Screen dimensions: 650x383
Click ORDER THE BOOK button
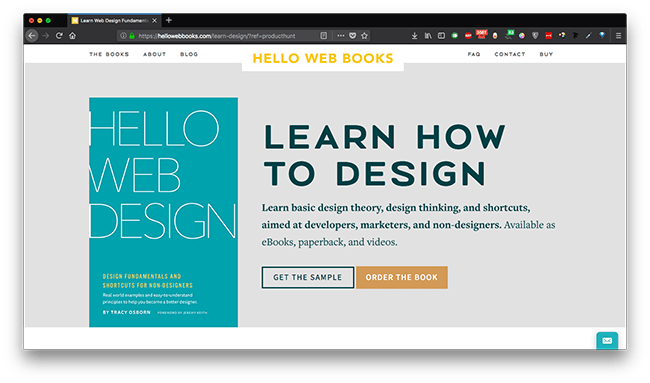coord(402,277)
